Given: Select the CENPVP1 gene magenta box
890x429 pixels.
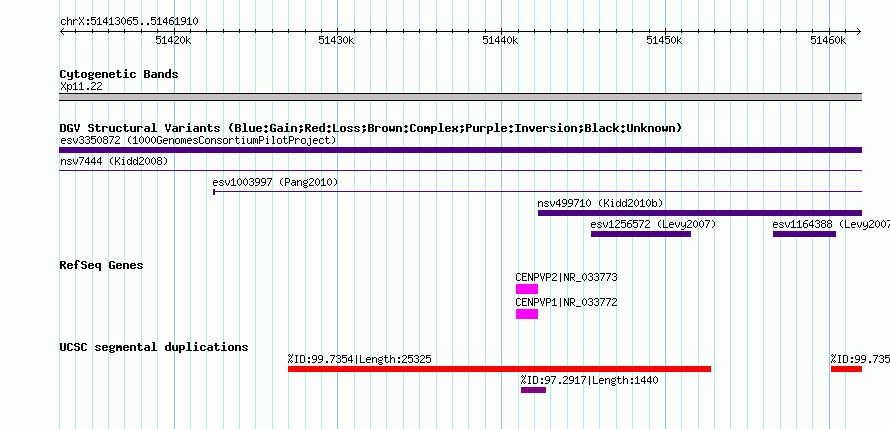Looking at the screenshot, I should point(527,314).
